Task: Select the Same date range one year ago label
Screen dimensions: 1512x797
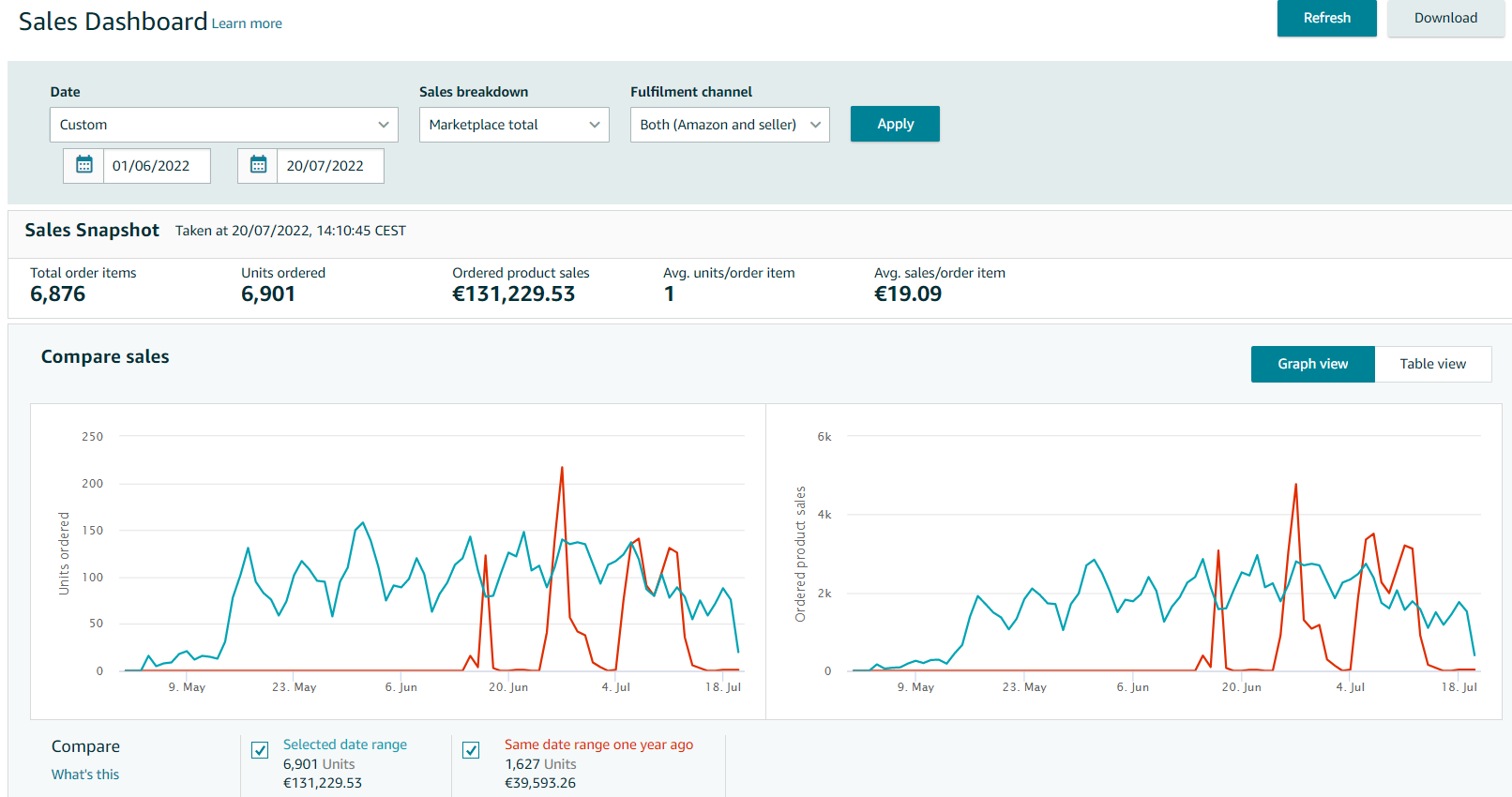Action: pos(598,744)
